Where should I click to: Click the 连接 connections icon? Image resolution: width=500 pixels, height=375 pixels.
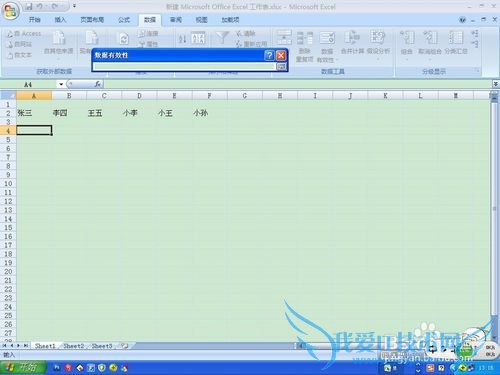pos(149,34)
